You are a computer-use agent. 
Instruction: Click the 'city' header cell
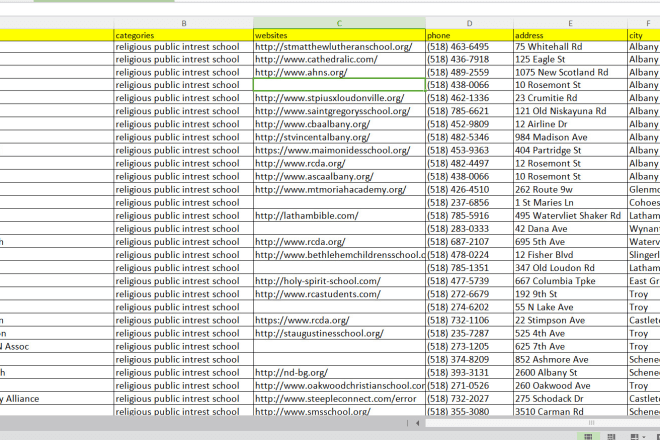point(644,35)
